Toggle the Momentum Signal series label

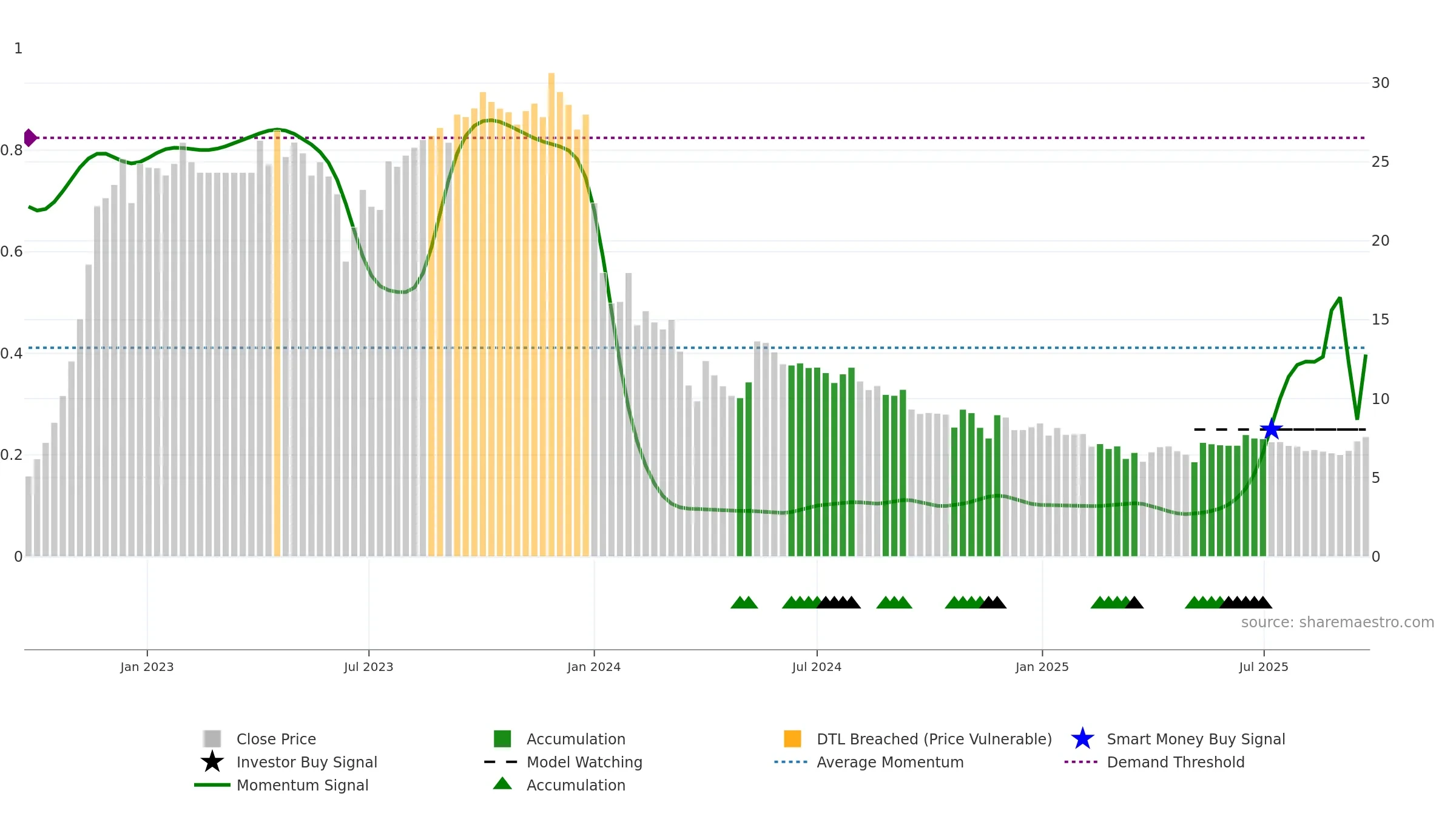(302, 785)
